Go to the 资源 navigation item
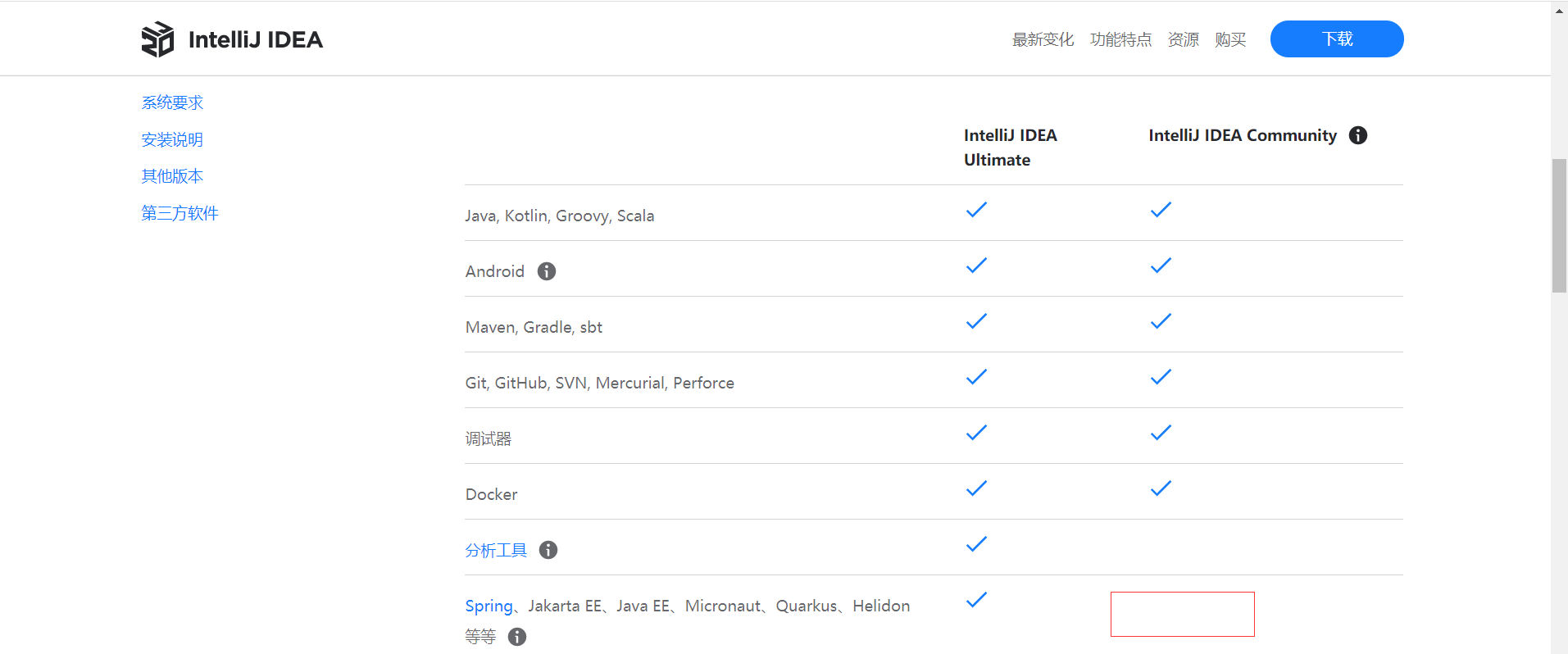The height and width of the screenshot is (654, 1568). 1183,39
